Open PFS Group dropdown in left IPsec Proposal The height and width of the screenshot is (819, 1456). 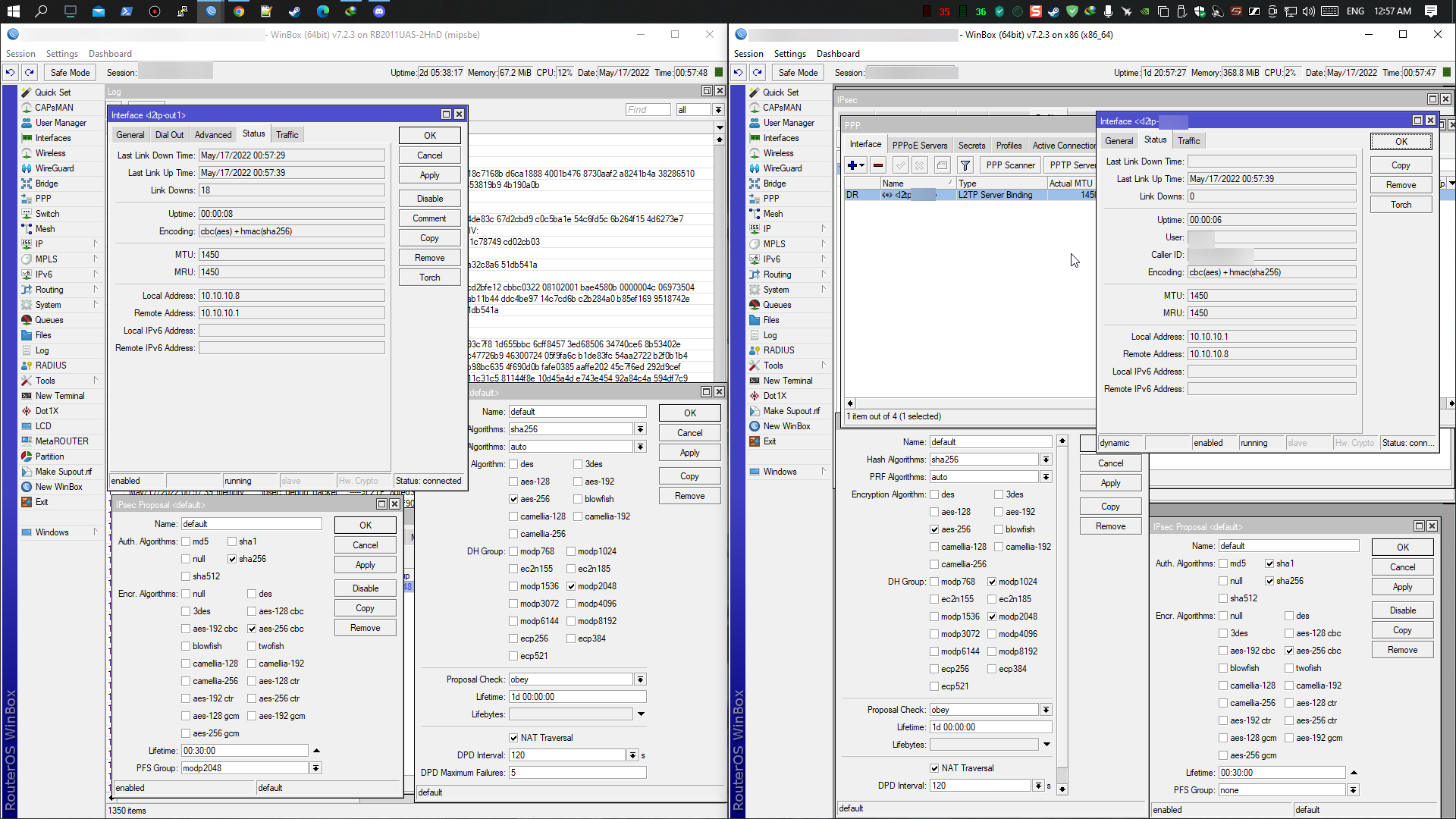click(315, 768)
